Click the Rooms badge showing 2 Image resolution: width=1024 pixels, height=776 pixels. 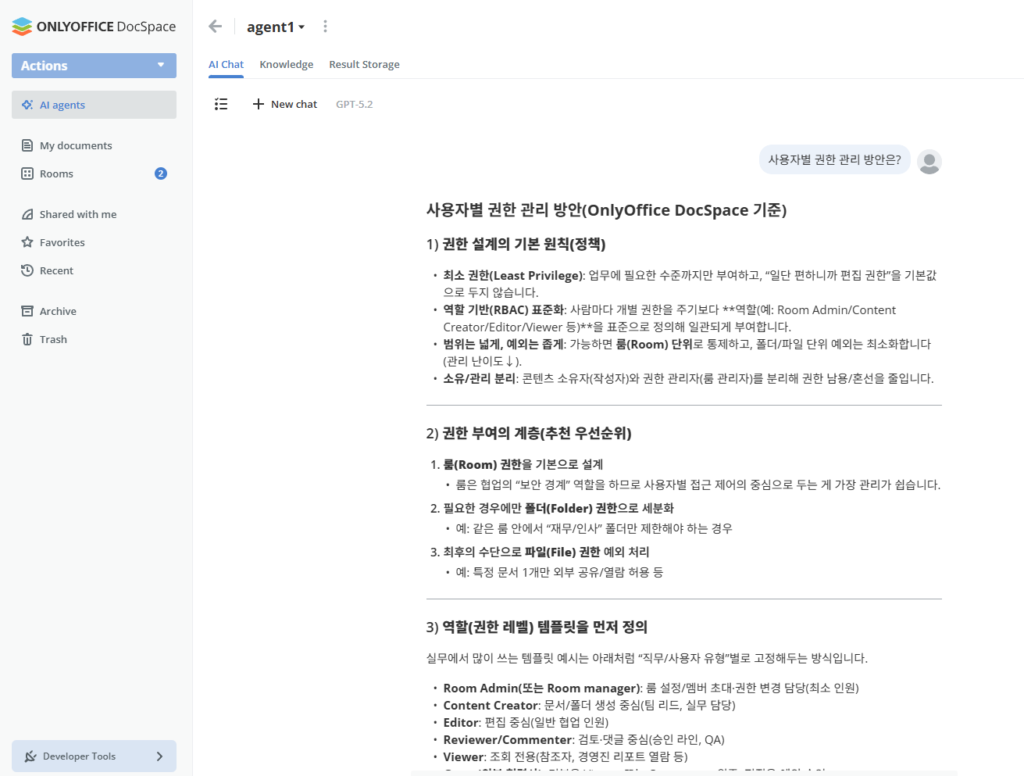coord(161,173)
